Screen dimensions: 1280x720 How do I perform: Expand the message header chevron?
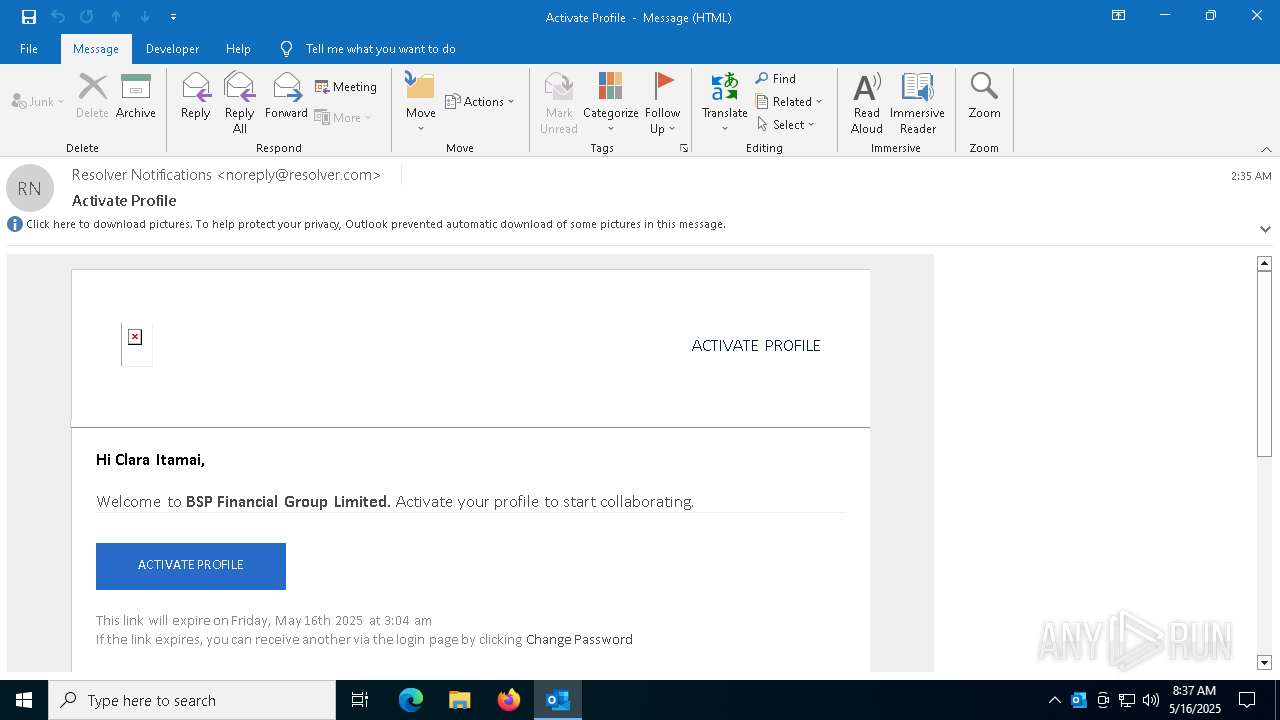[1265, 229]
